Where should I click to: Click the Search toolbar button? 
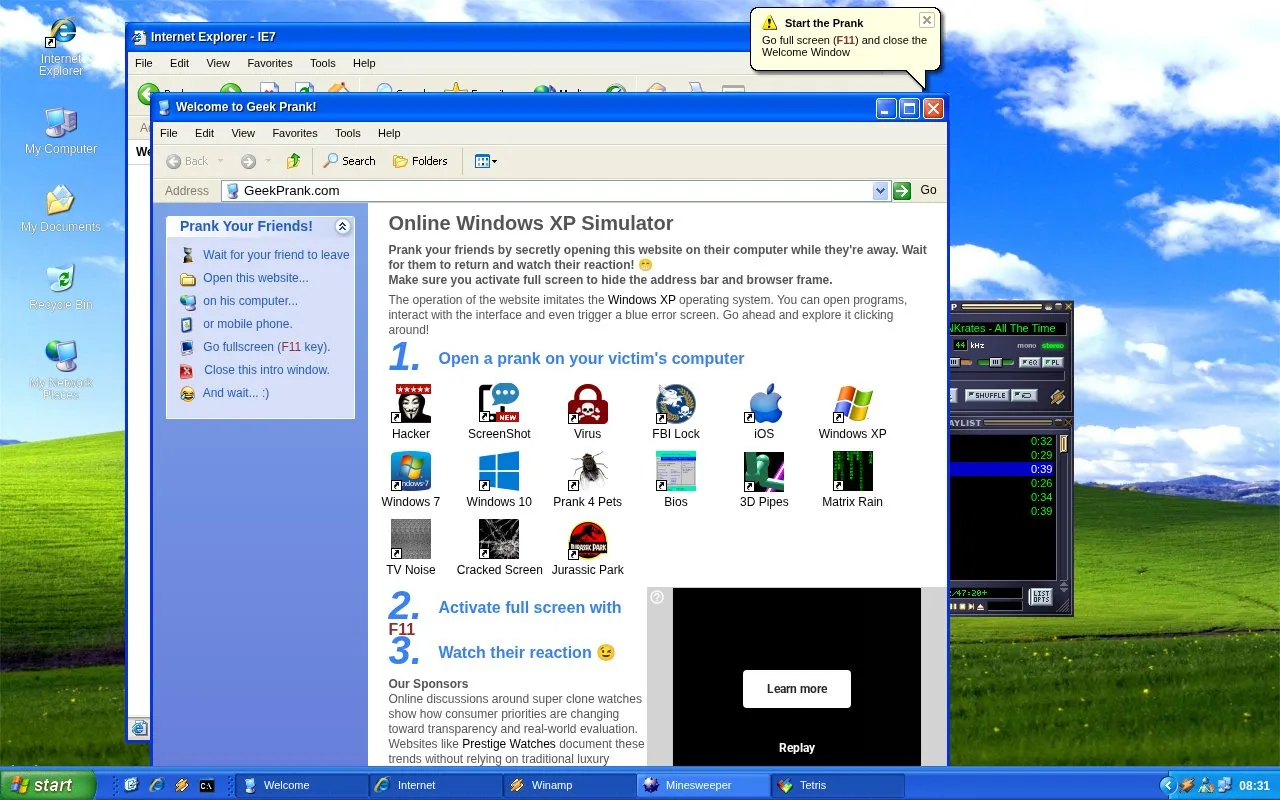pyautogui.click(x=349, y=161)
